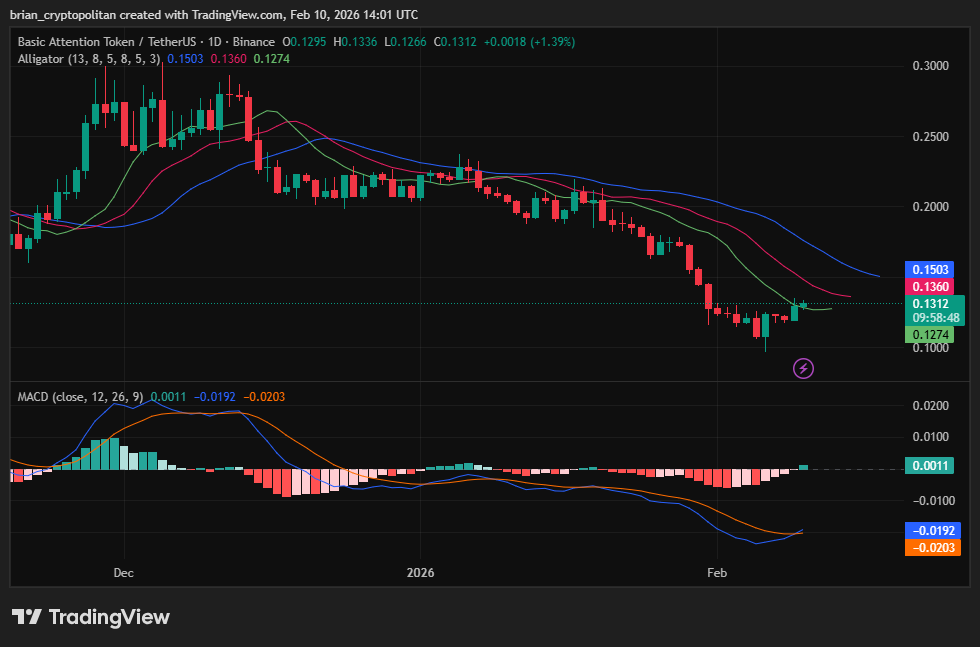Click the High value H0.1336 in header
The image size is (980, 647).
(355, 42)
